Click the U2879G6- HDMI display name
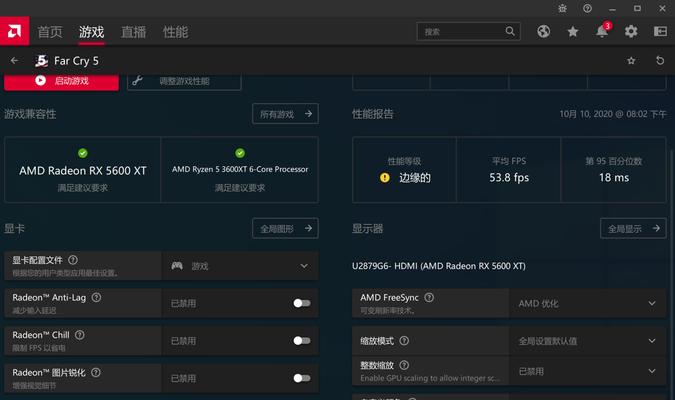Image resolution: width=675 pixels, height=400 pixels. click(439, 266)
